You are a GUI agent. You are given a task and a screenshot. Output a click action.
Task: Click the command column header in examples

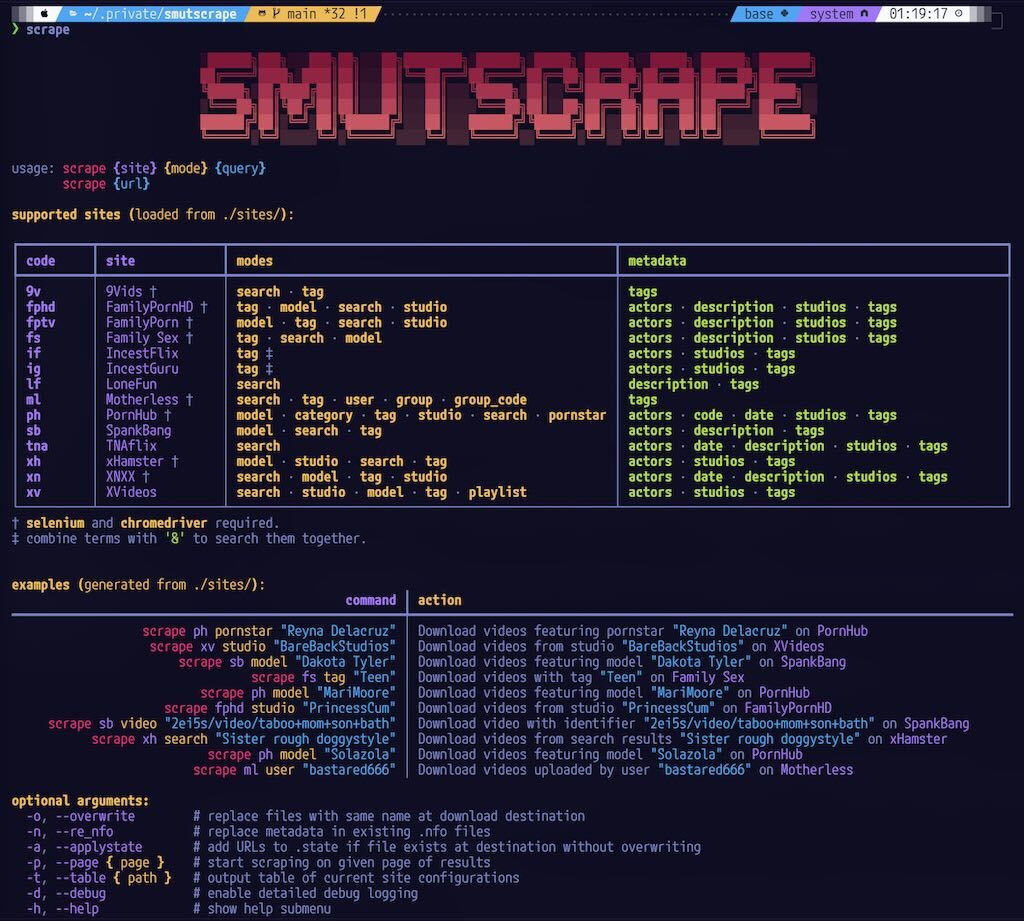[x=371, y=600]
